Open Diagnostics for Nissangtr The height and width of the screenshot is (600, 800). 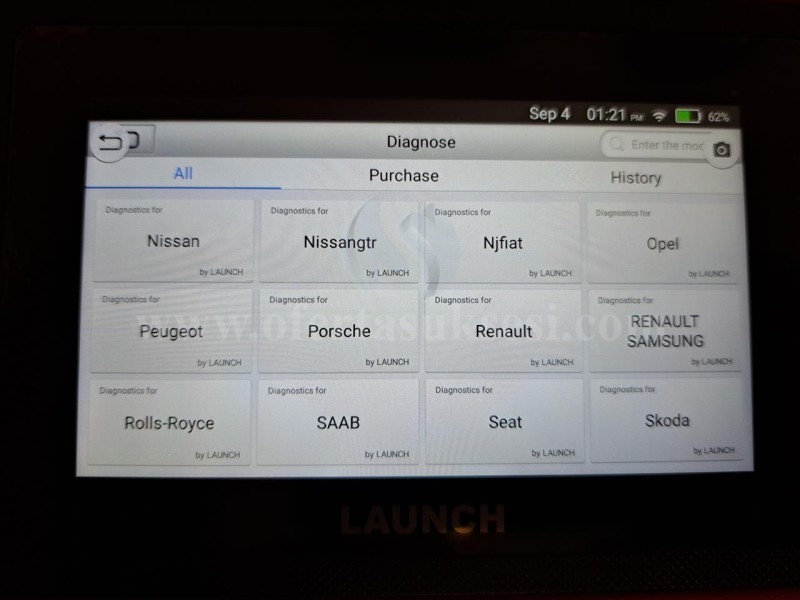tap(339, 241)
